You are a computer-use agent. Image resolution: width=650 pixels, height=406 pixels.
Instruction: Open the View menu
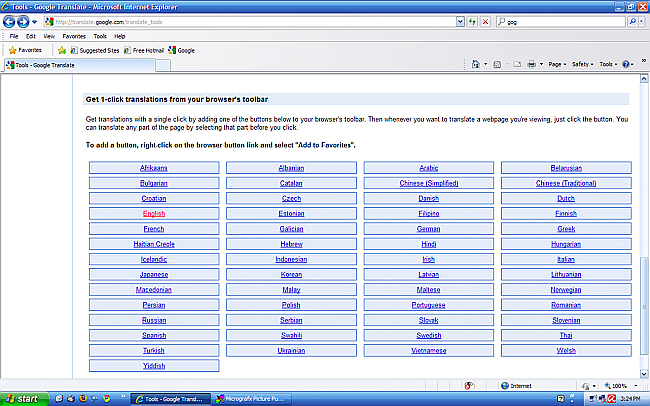point(49,36)
